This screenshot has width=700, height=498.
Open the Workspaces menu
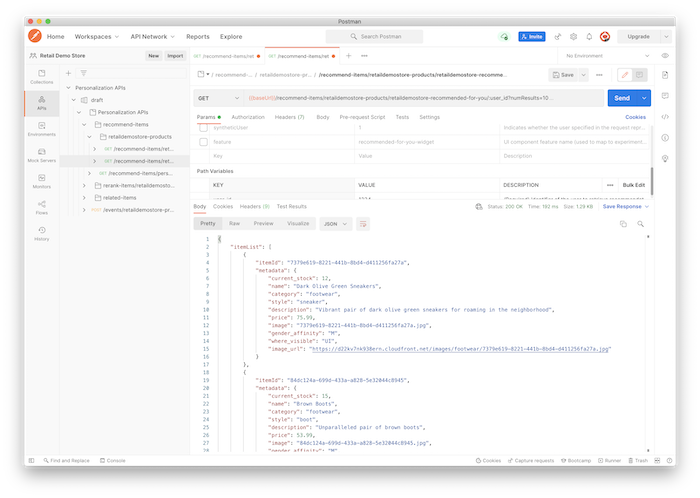click(x=96, y=37)
